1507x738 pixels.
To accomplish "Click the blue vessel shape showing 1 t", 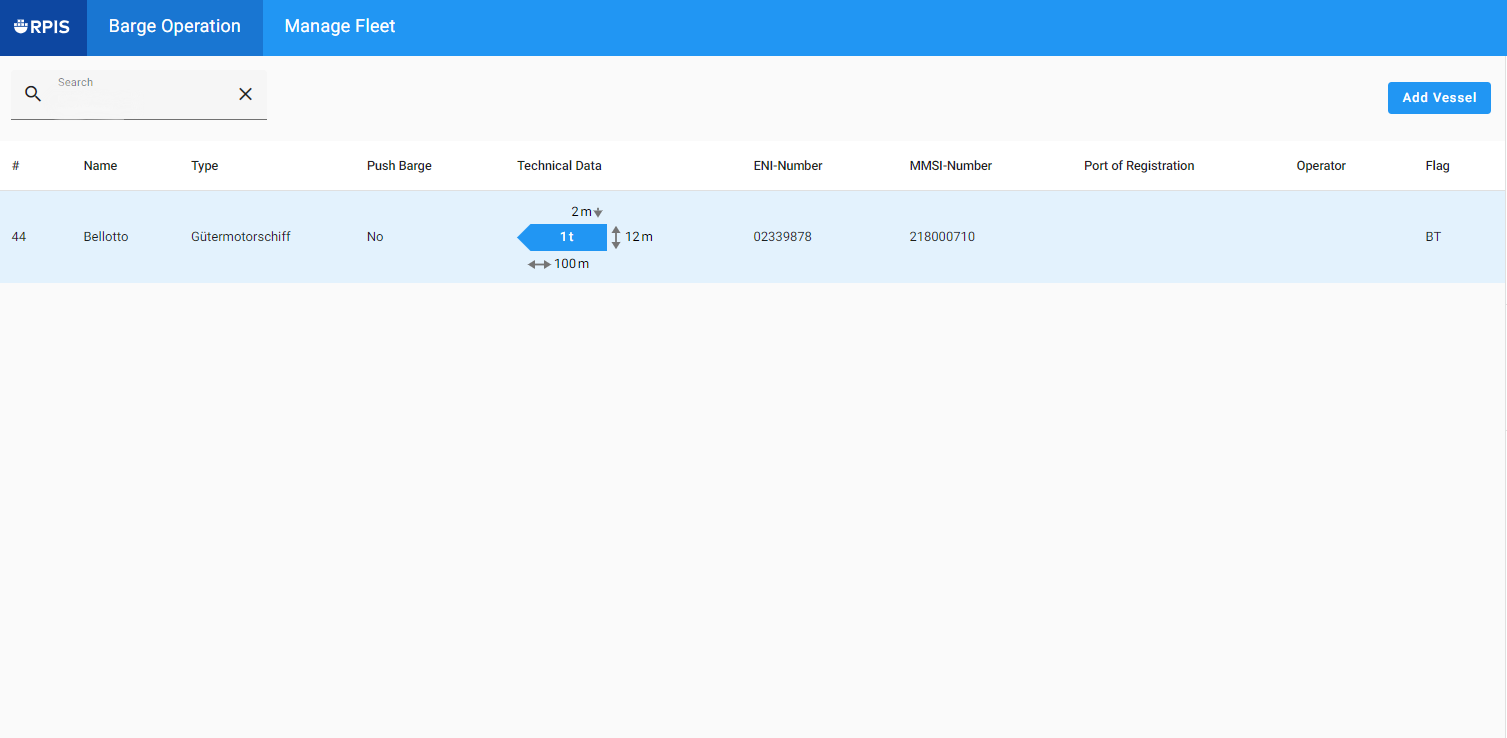I will 564,237.
